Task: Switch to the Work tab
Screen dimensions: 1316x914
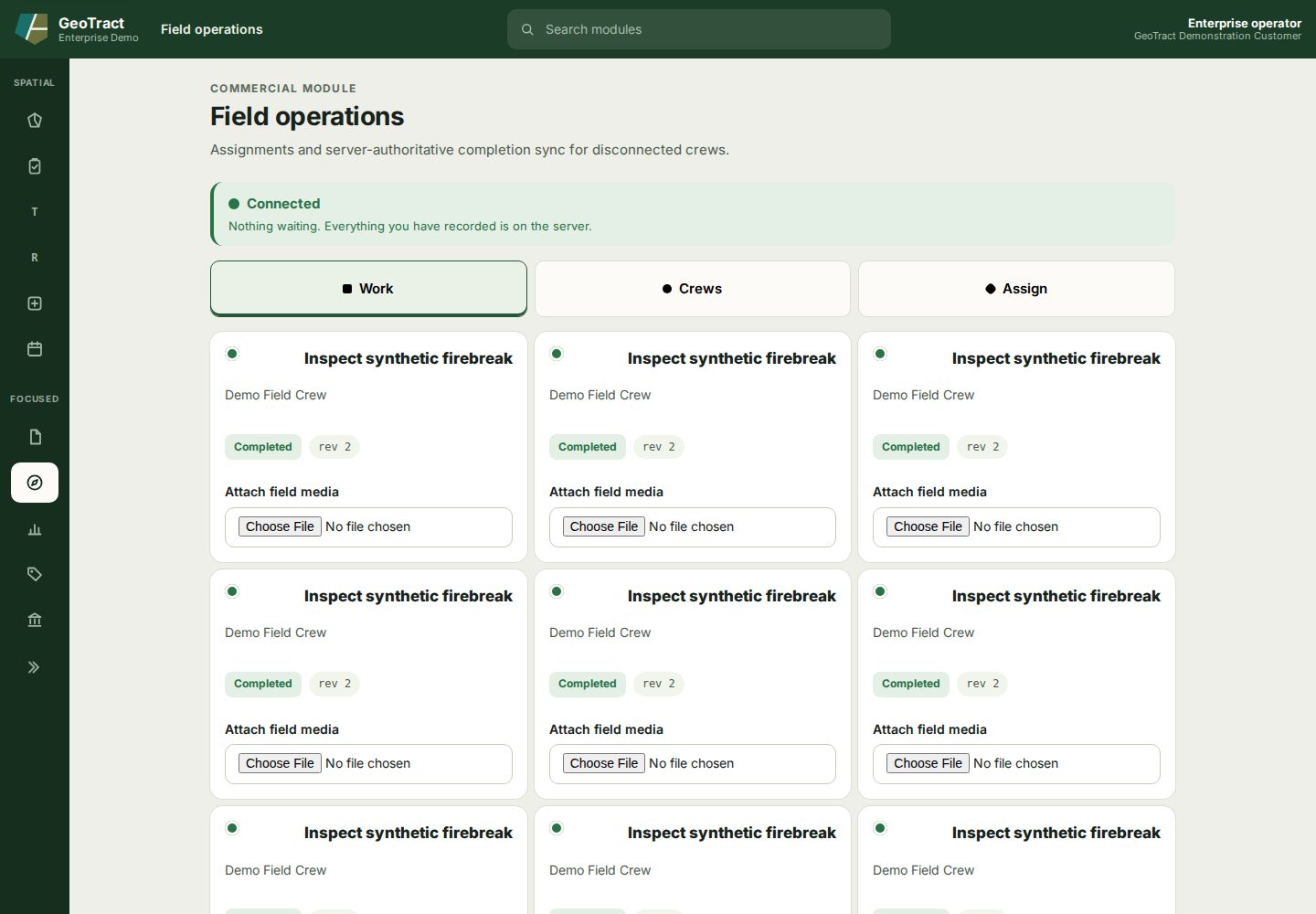Action: point(368,289)
